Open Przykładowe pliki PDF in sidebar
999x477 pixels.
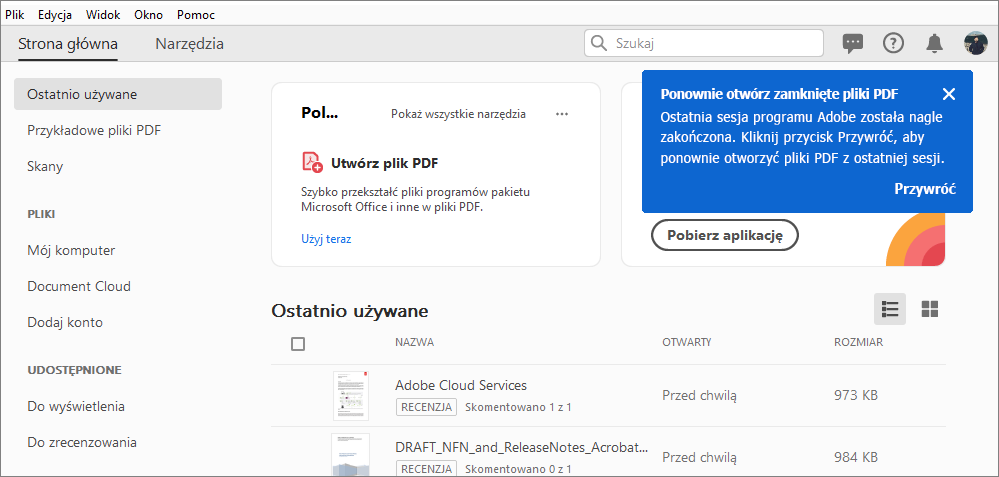94,131
